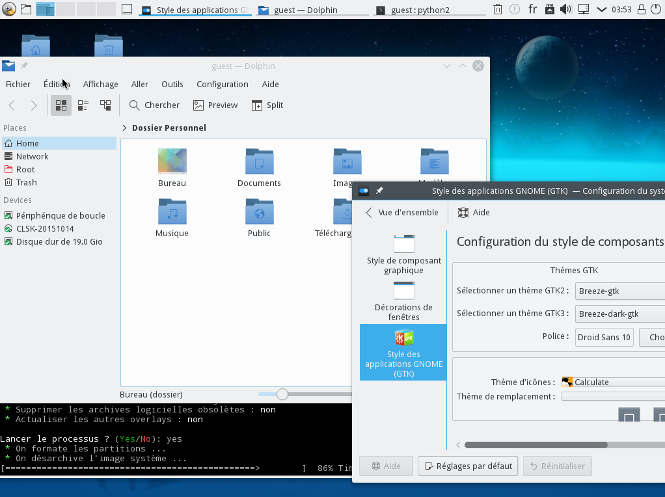Open the Aller menu in Dolphin
The image size is (665, 497).
[140, 84]
